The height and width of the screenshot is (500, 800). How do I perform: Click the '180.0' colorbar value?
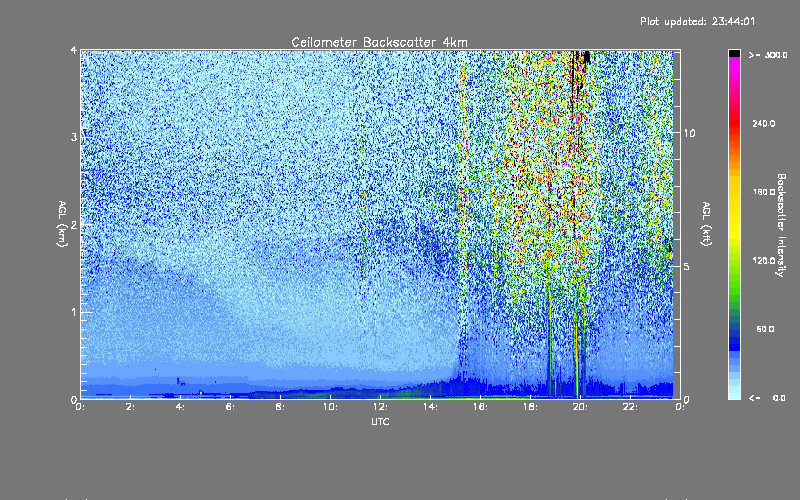pos(764,192)
